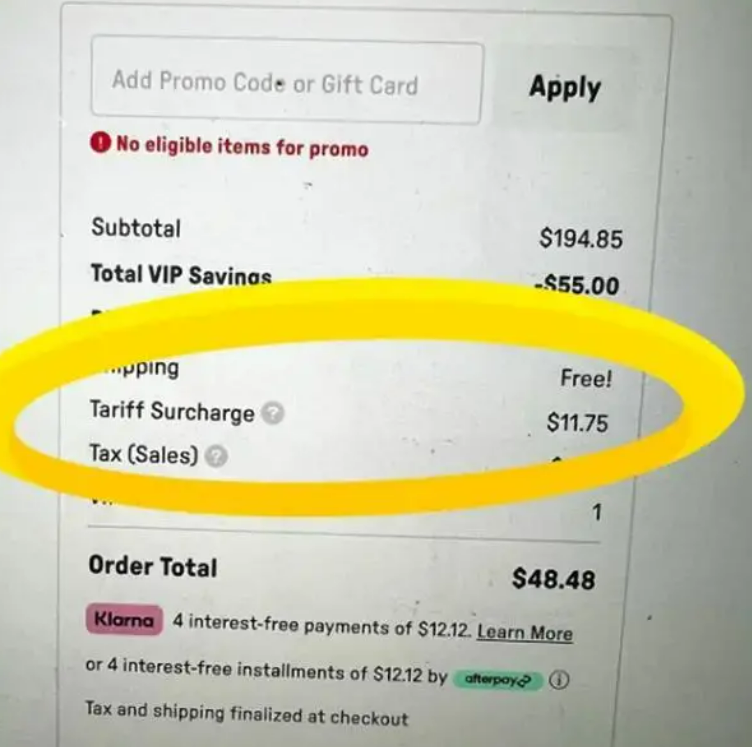Click the Tariff Surcharge label text

point(172,412)
